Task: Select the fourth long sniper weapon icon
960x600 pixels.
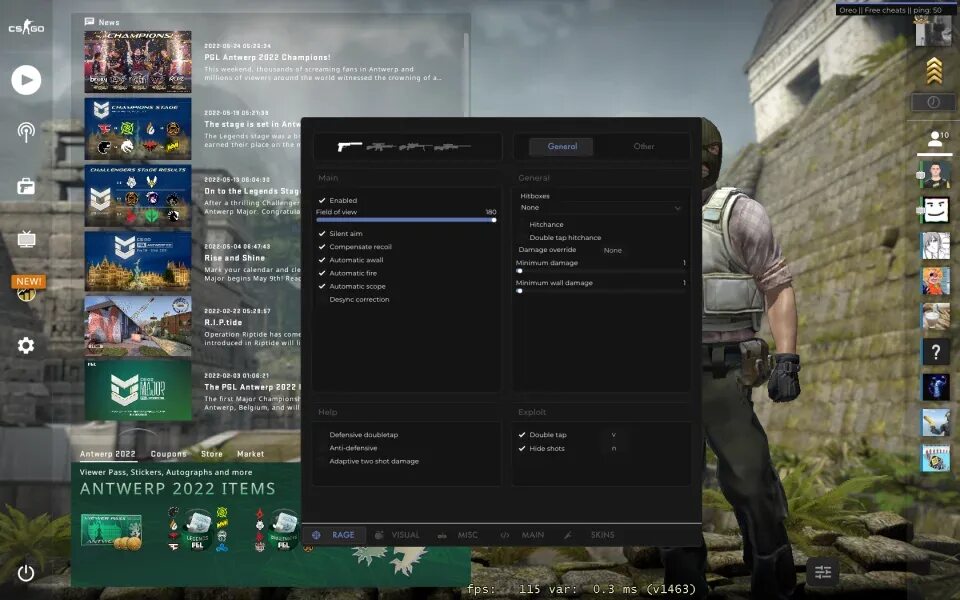Action: coord(452,146)
